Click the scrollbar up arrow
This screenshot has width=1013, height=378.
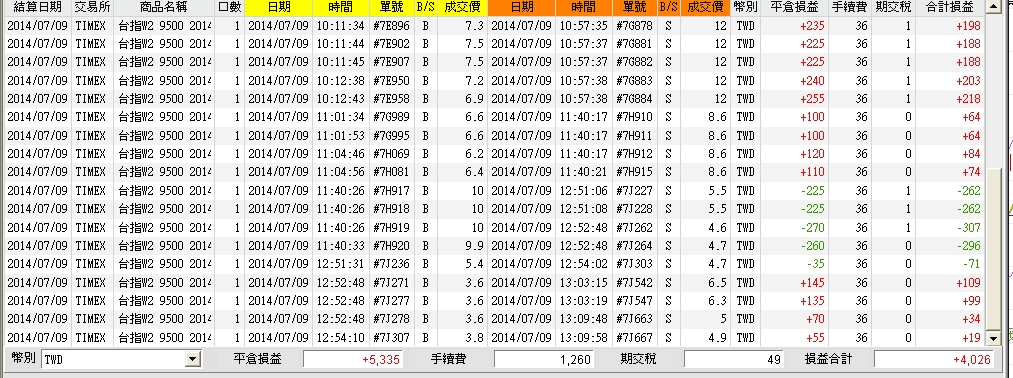[994, 7]
